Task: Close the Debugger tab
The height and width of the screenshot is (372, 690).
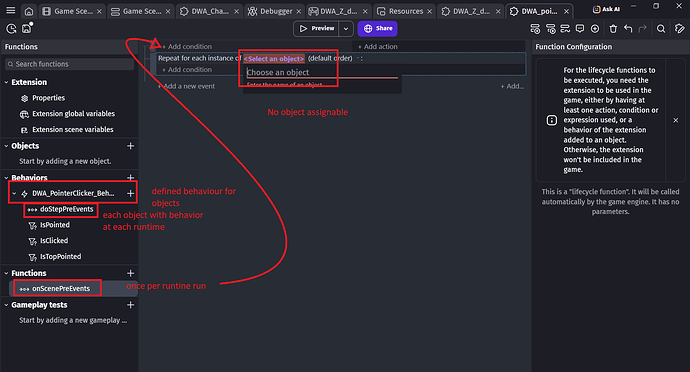Action: tap(299, 11)
